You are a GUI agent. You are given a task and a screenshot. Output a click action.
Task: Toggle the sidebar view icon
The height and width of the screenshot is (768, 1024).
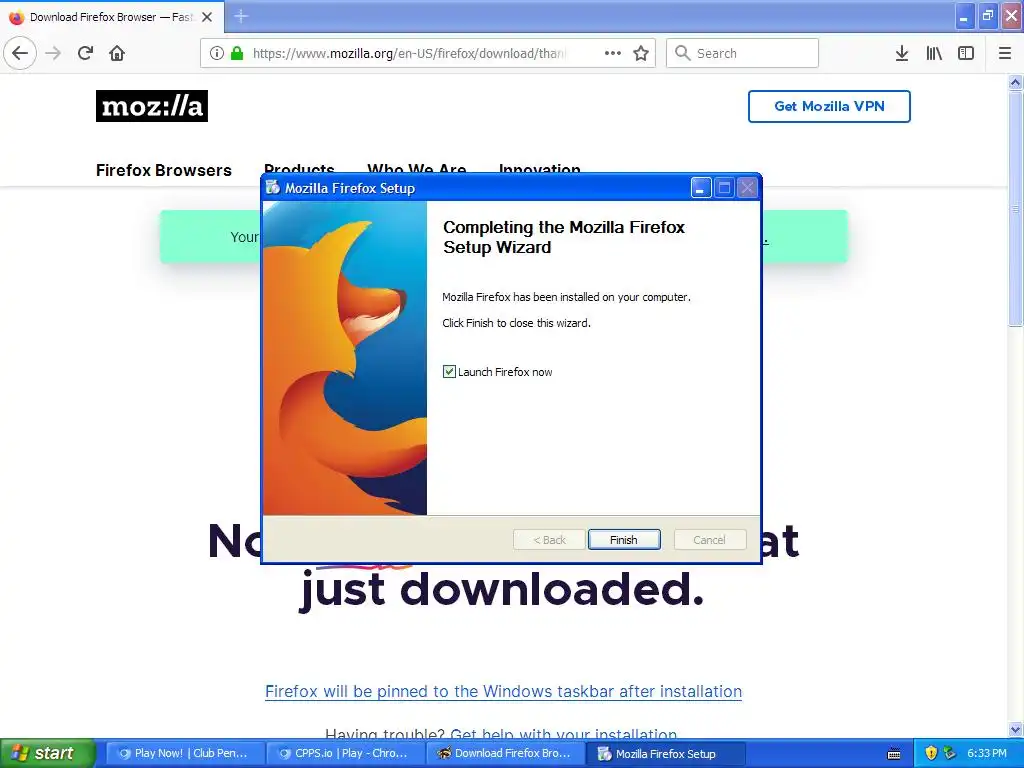click(x=966, y=53)
